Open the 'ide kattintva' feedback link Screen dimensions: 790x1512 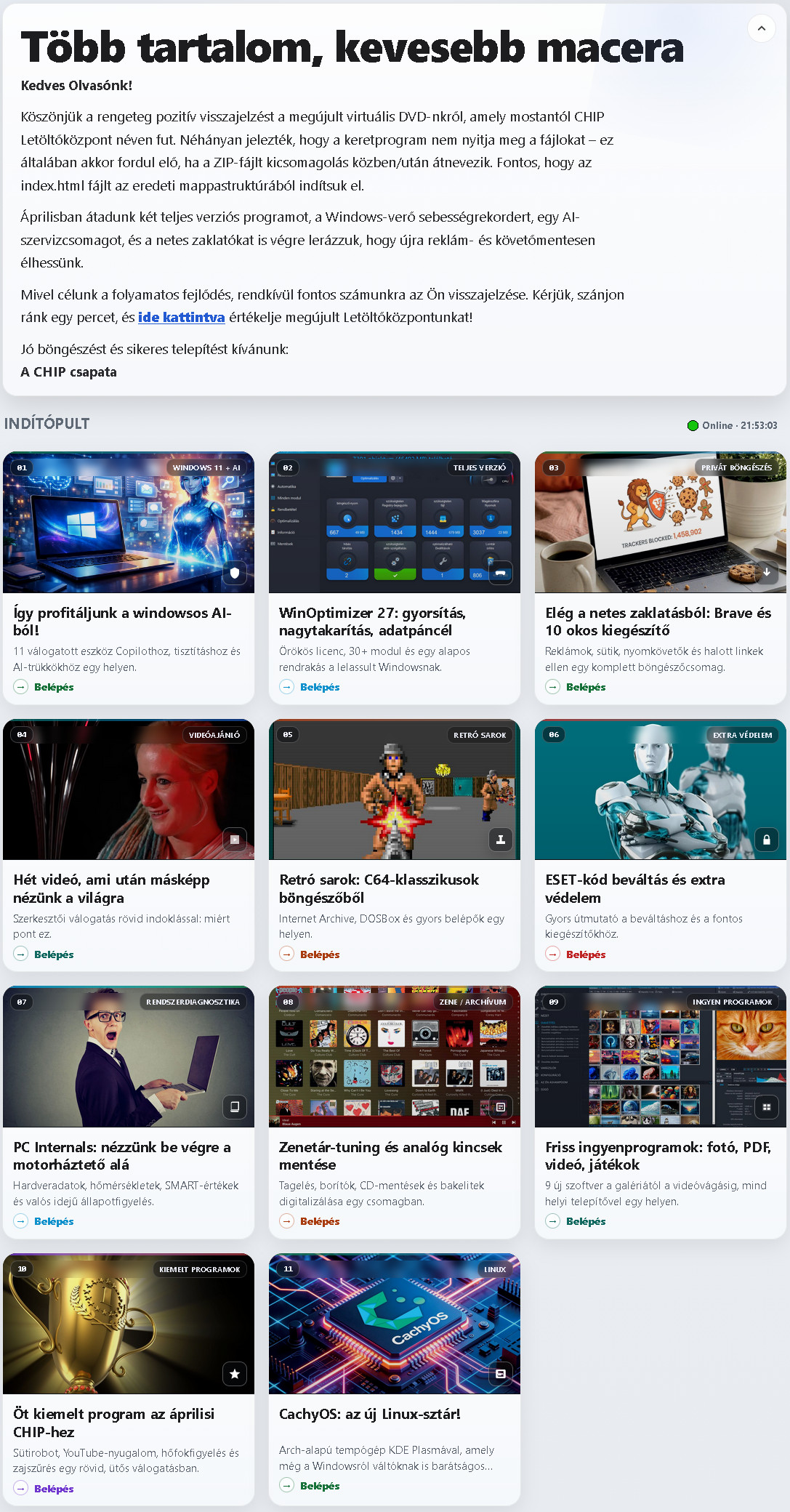[181, 317]
